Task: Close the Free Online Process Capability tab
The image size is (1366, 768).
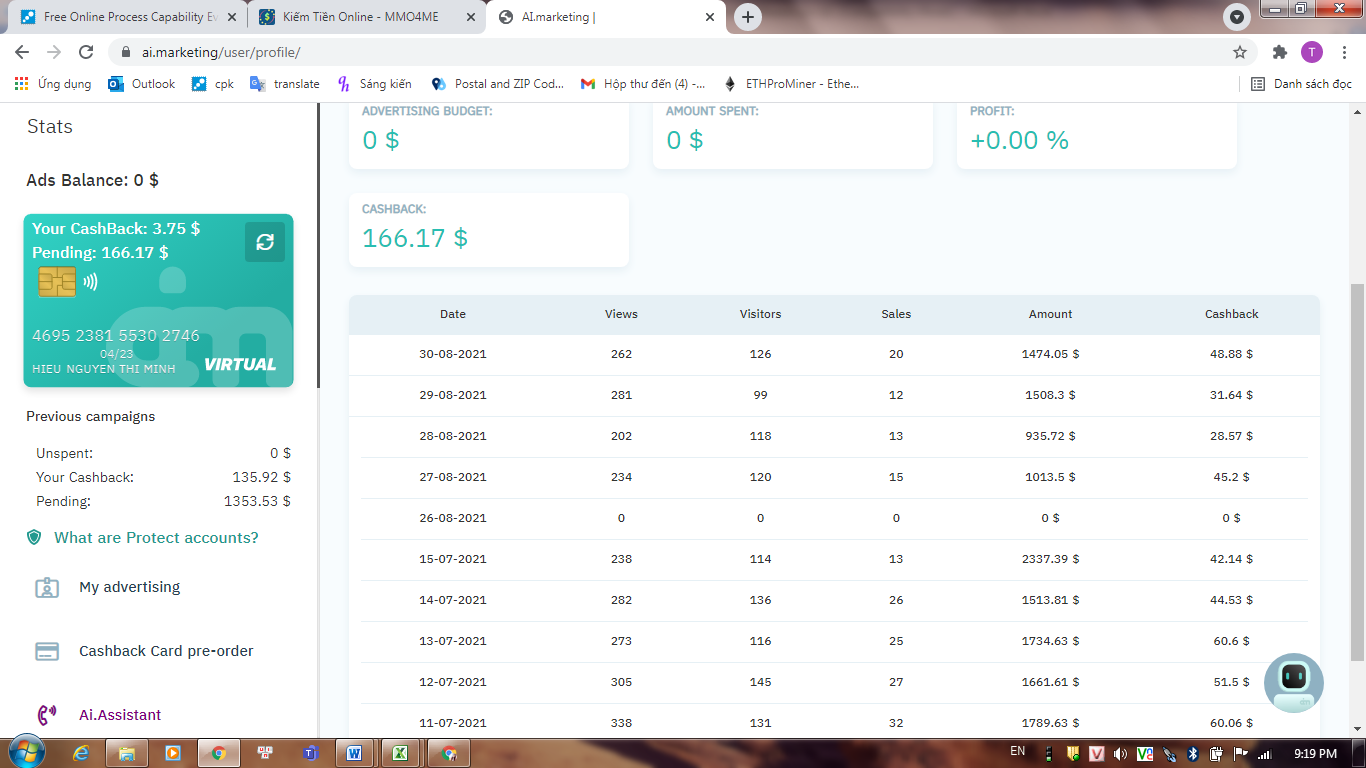Action: pos(231,17)
